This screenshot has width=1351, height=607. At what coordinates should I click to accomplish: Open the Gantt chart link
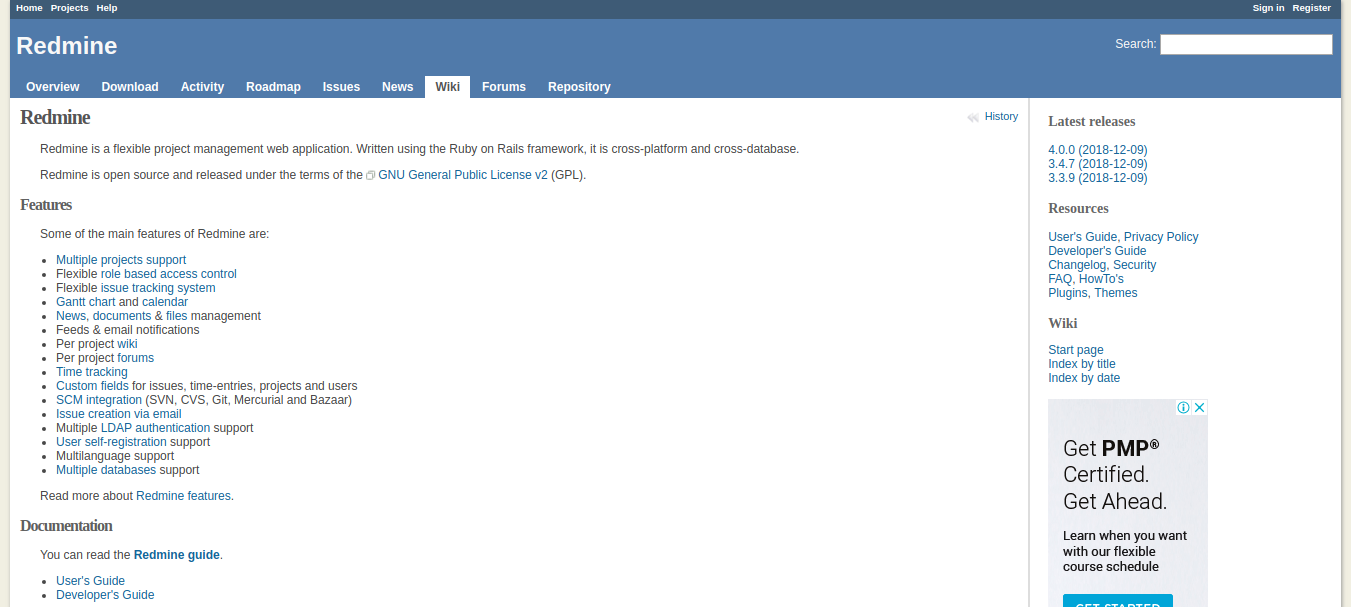pyautogui.click(x=86, y=302)
